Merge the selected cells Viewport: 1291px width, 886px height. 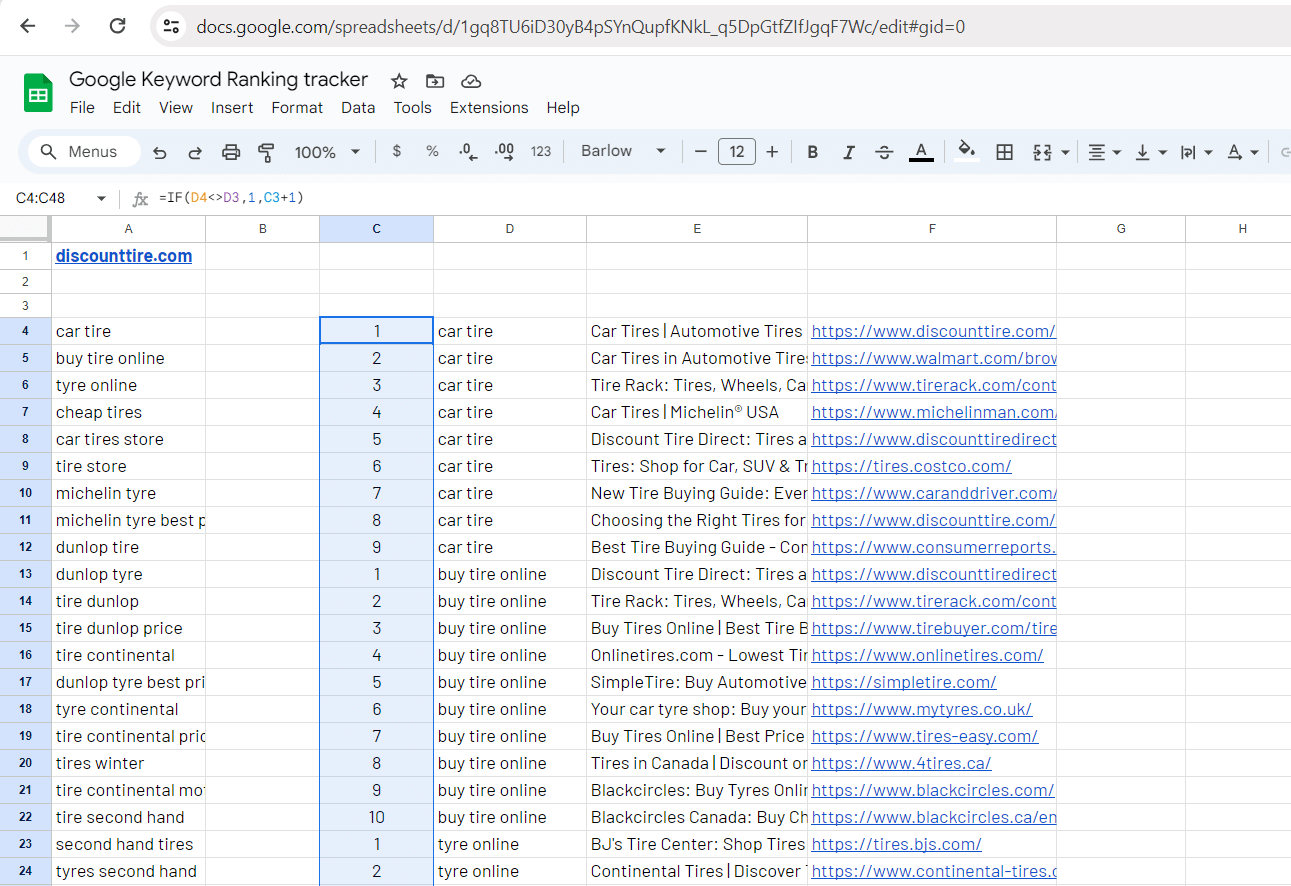tap(1042, 152)
